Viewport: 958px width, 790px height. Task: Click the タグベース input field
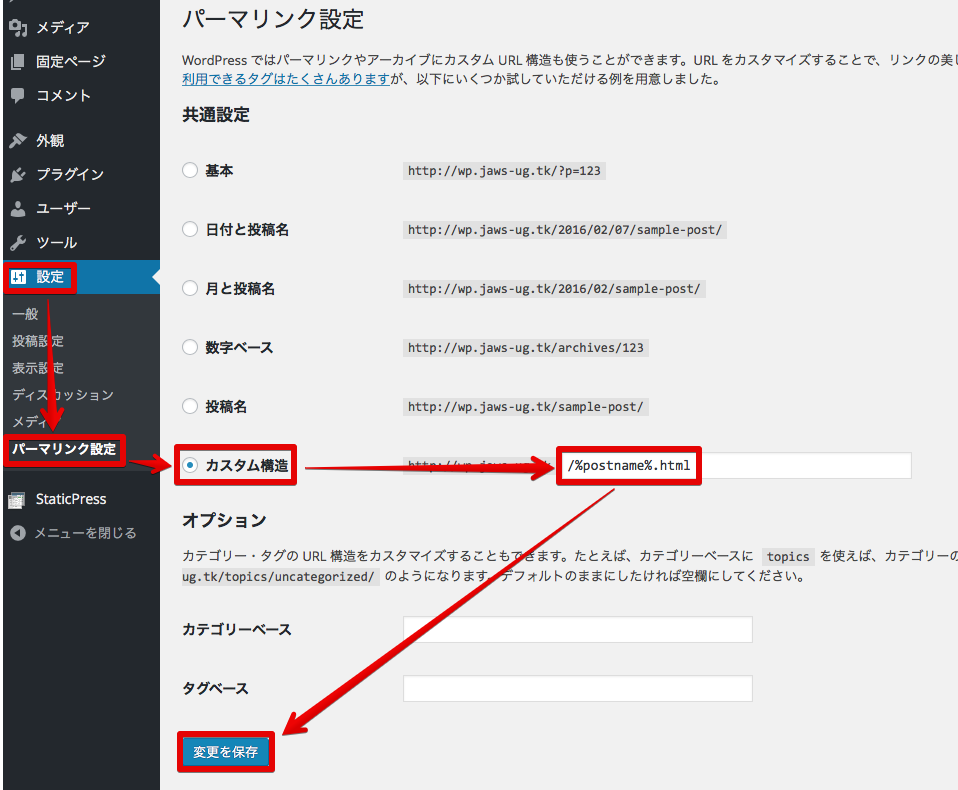point(577,688)
